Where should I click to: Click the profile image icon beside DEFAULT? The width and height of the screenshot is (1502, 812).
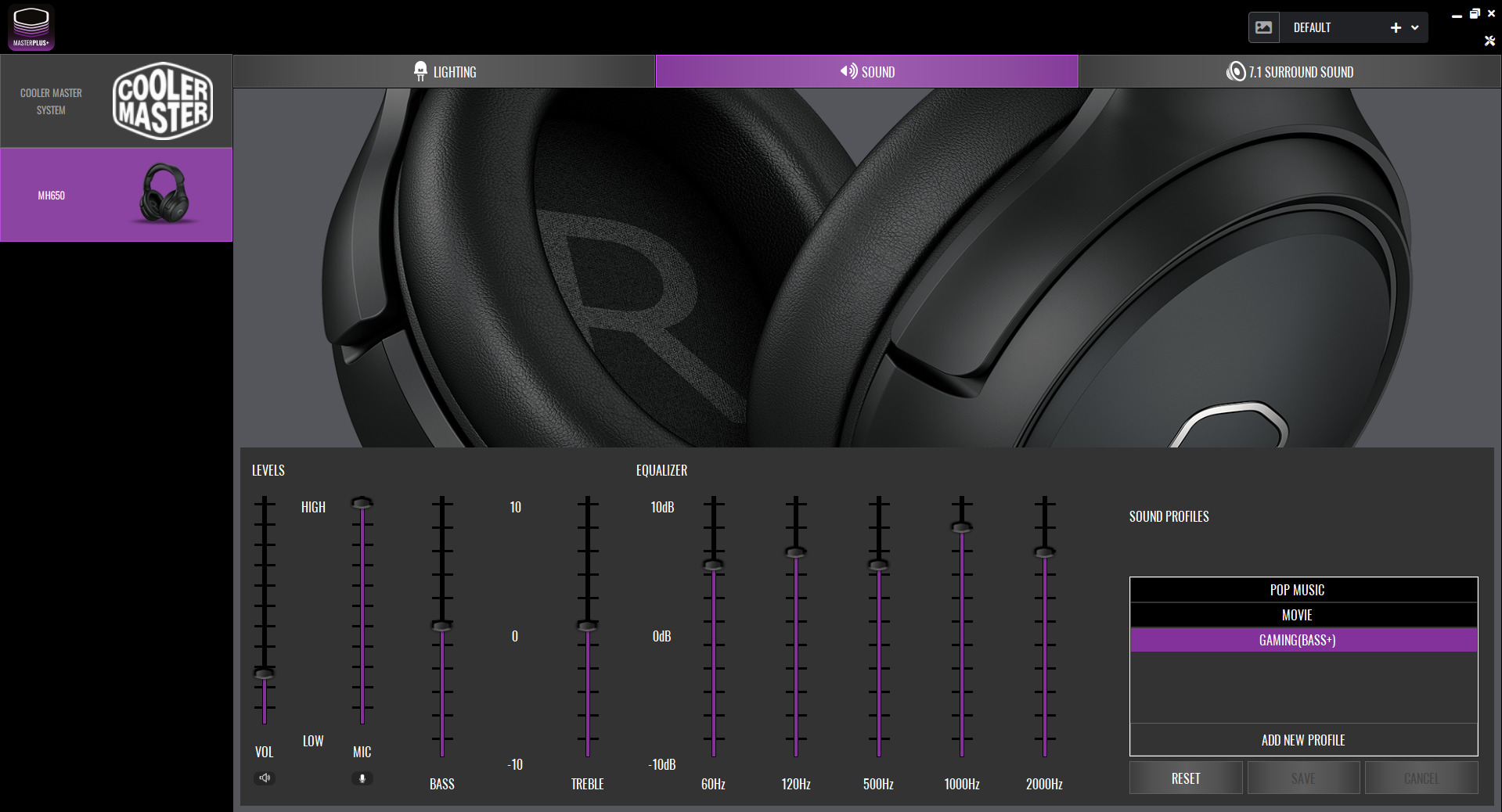pos(1263,27)
